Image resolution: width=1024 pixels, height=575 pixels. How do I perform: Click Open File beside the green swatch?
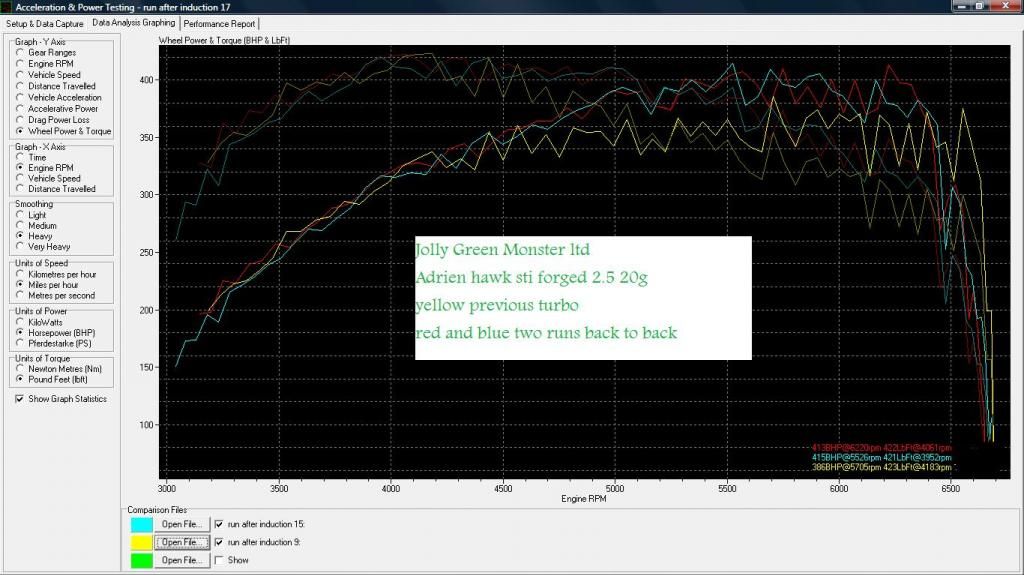(x=185, y=560)
